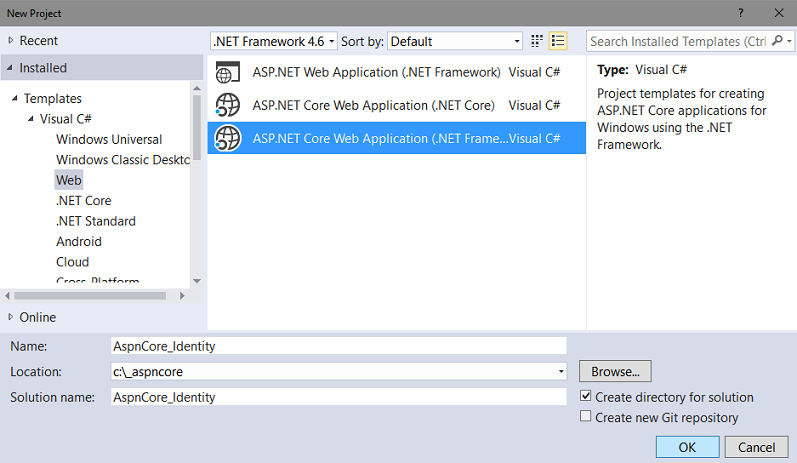This screenshot has height=463, width=797.
Task: Click the search magnifier icon
Action: pos(777,41)
